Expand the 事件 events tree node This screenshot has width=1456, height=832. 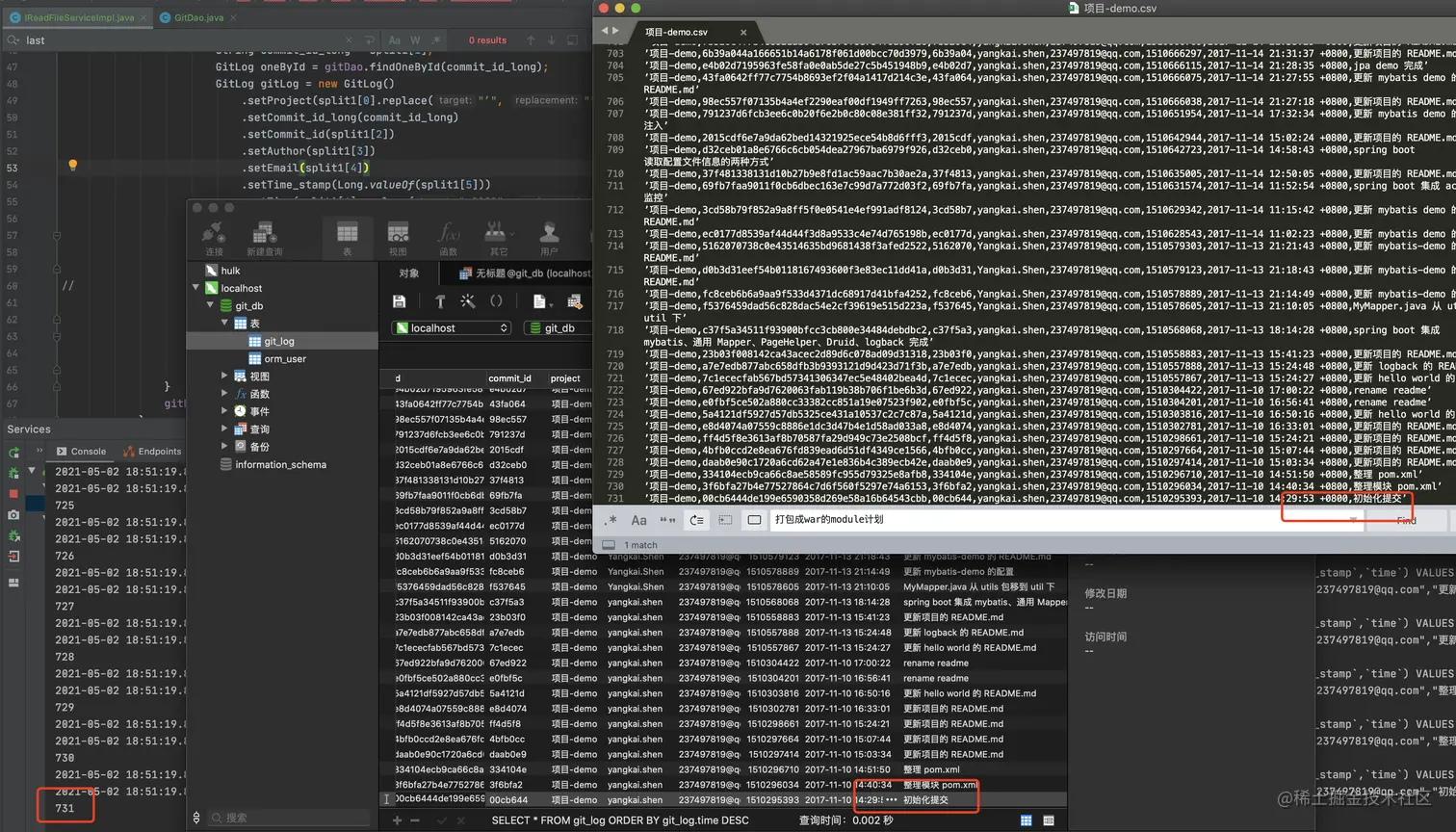224,411
